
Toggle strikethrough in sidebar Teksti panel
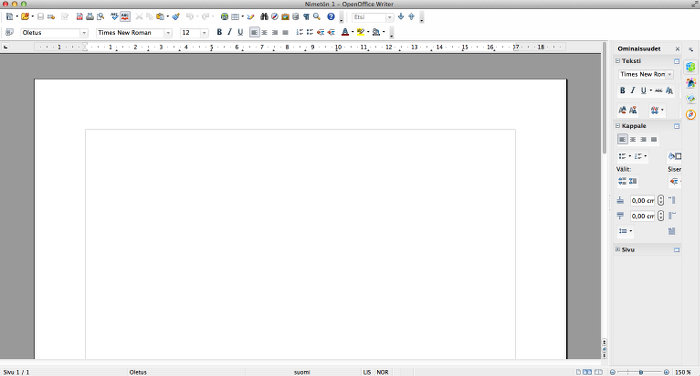658,90
